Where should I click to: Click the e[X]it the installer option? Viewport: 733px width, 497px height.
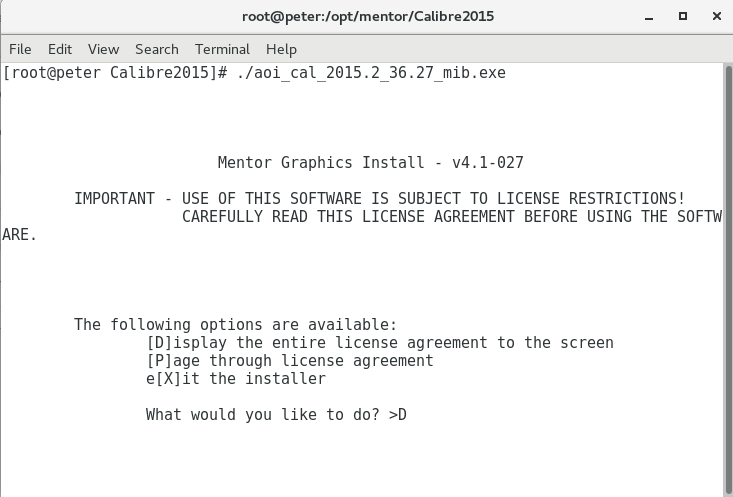236,379
